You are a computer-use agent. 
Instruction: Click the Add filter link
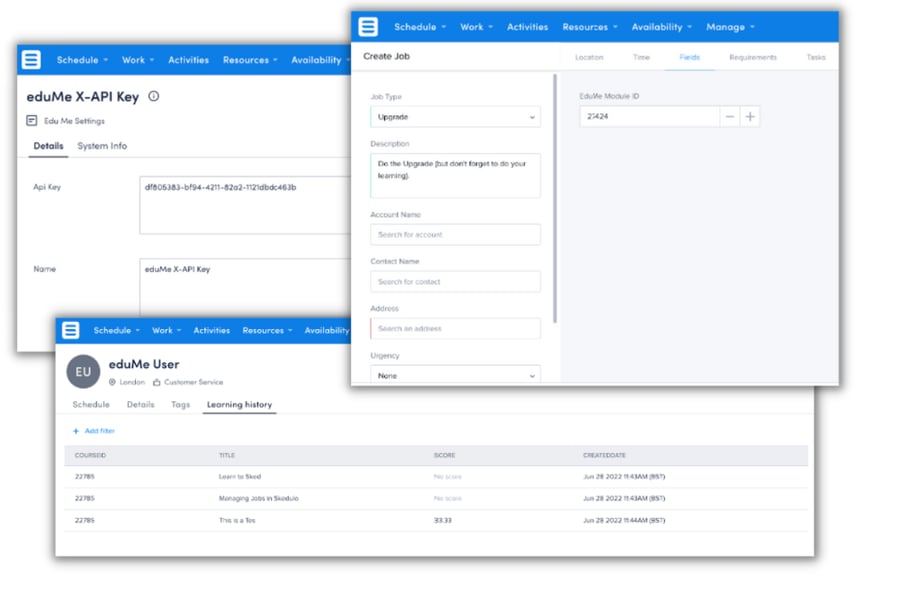click(94, 431)
